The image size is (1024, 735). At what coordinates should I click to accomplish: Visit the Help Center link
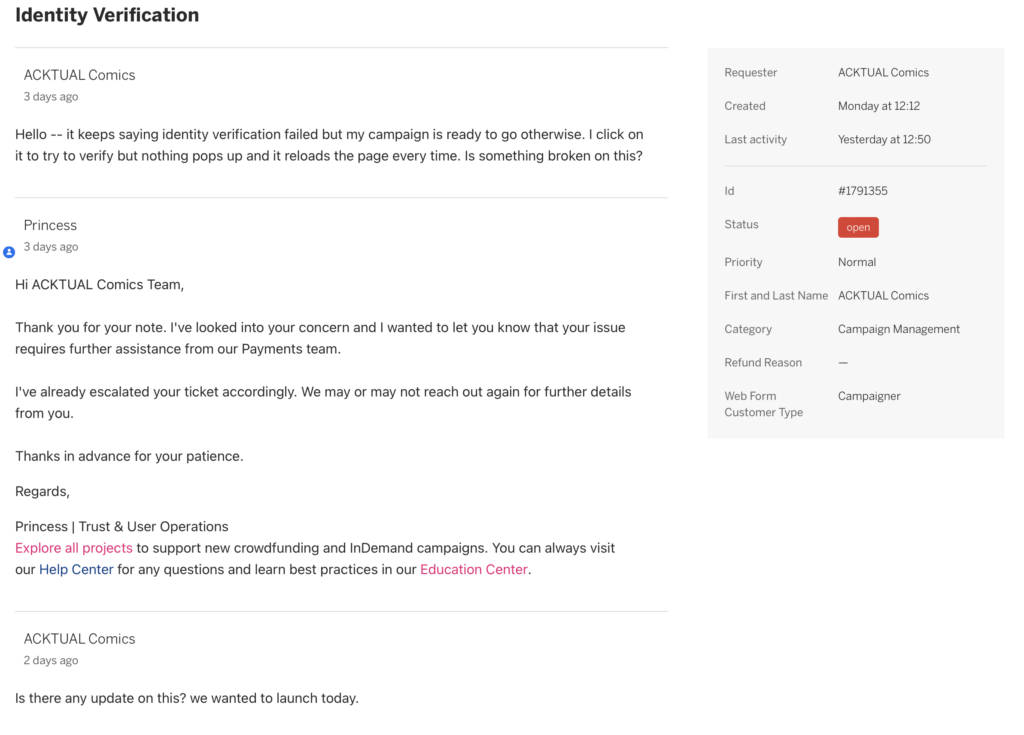click(x=76, y=570)
